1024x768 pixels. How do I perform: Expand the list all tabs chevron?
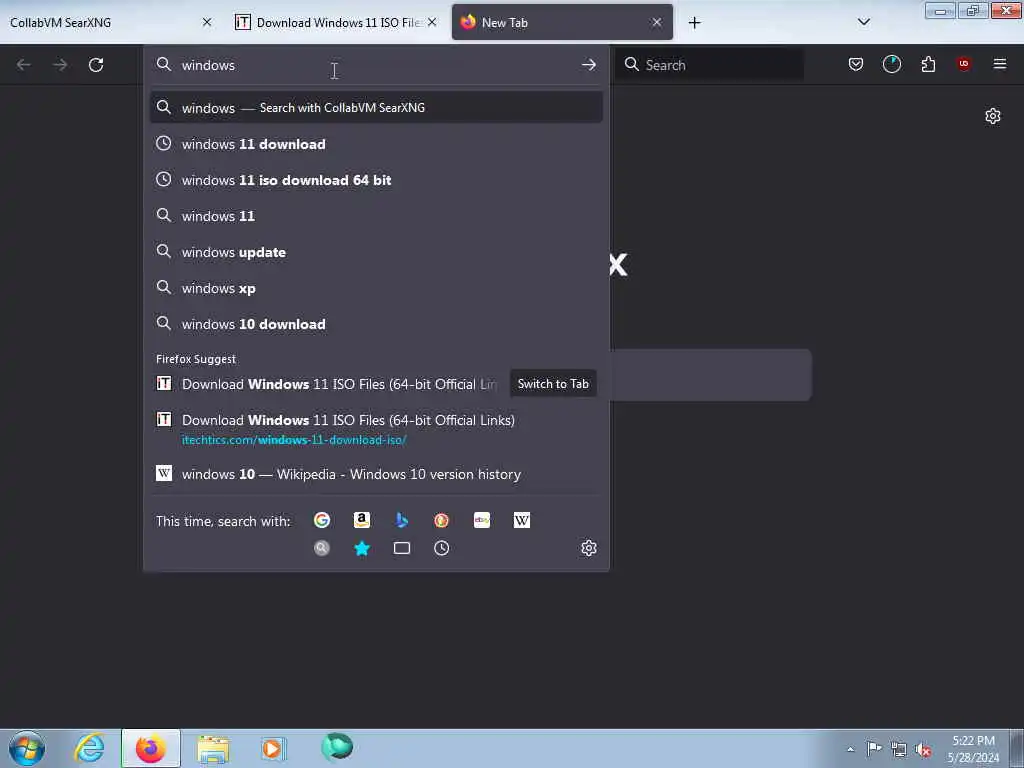pyautogui.click(x=863, y=22)
